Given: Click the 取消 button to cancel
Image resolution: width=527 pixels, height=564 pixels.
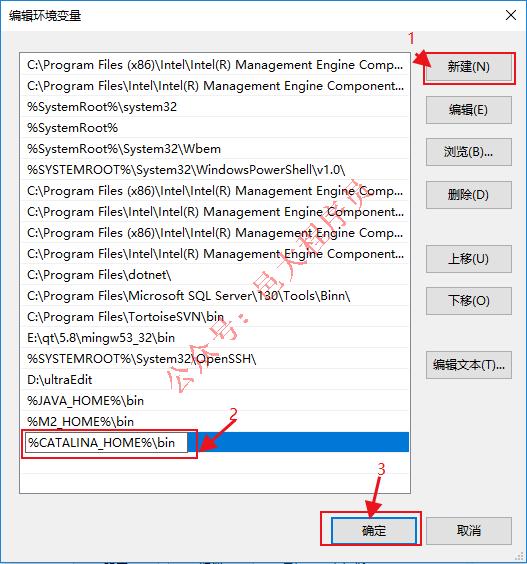Looking at the screenshot, I should [469, 531].
